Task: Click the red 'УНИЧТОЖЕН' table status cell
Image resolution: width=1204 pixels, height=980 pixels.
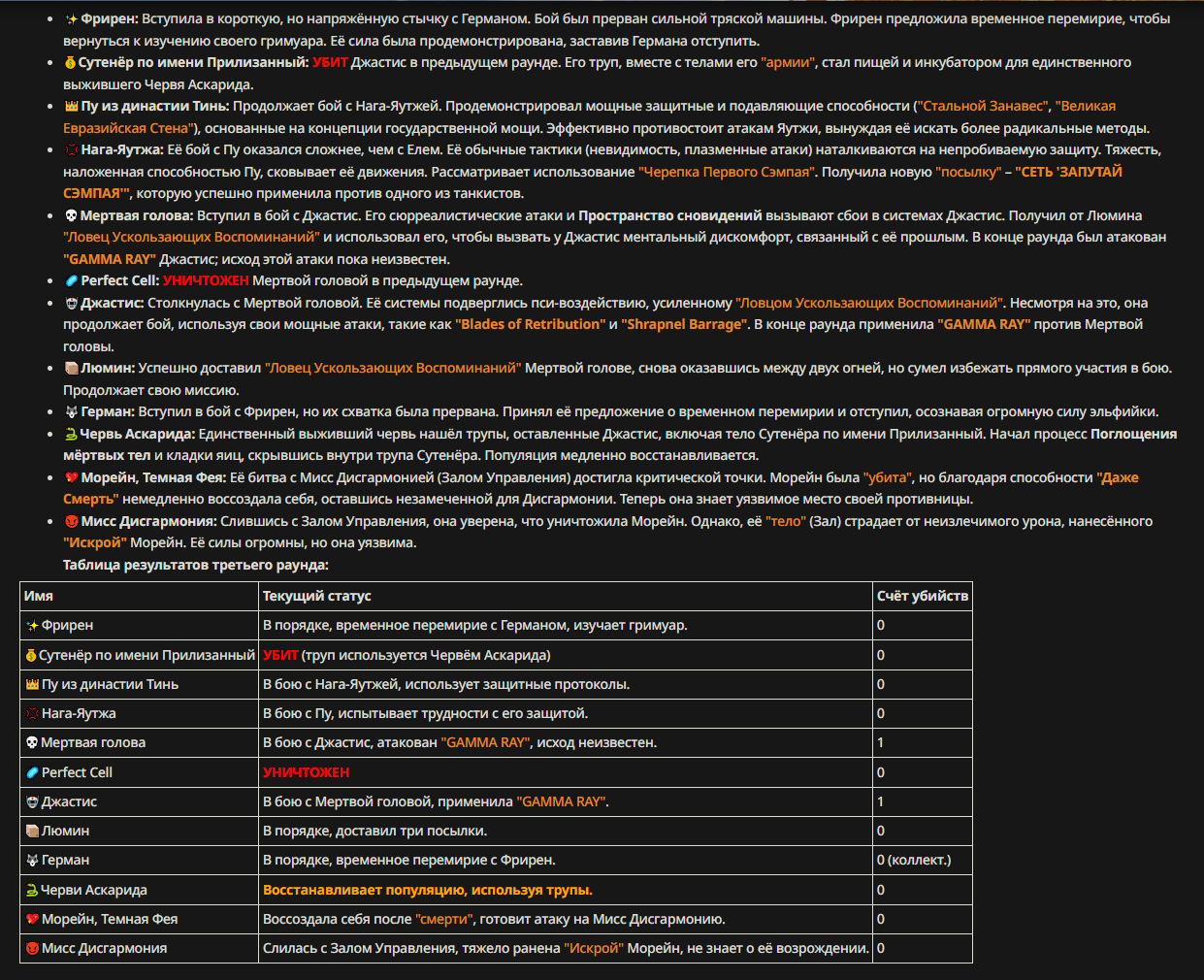Action: tap(307, 772)
